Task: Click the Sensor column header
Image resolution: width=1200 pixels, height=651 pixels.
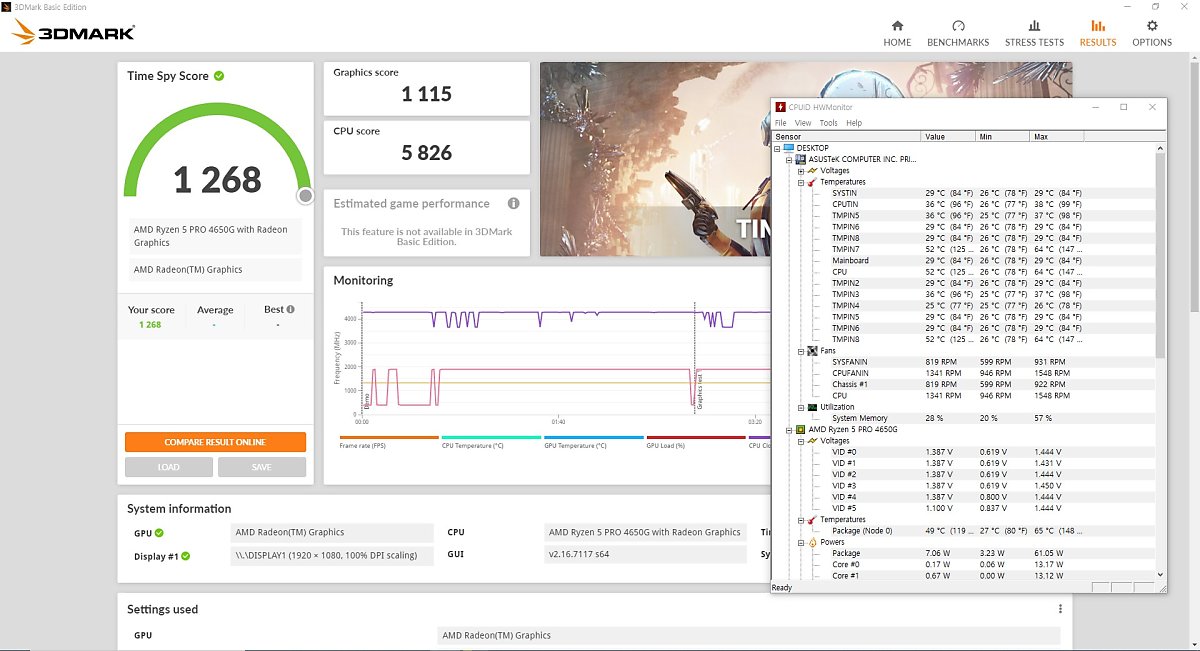Action: click(846, 136)
